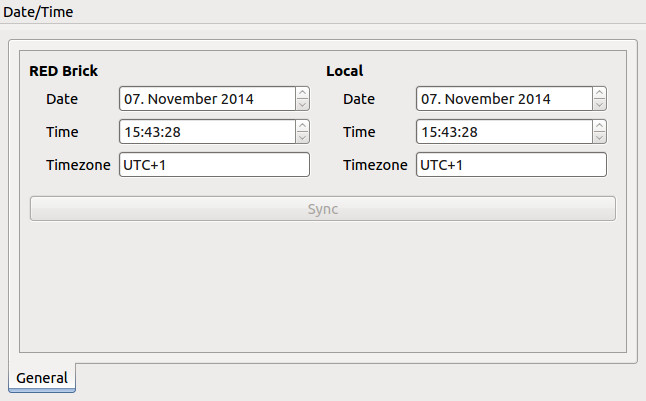This screenshot has height=401, width=646.
Task: Select the Local heading label
Action: point(344,71)
